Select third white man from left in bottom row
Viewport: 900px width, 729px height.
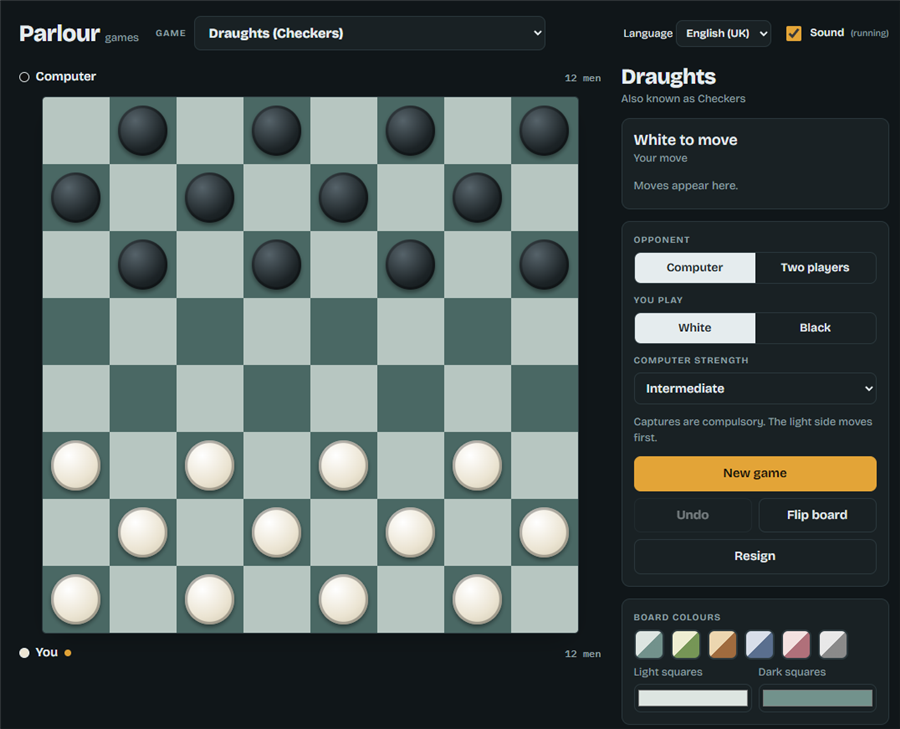[x=343, y=599]
